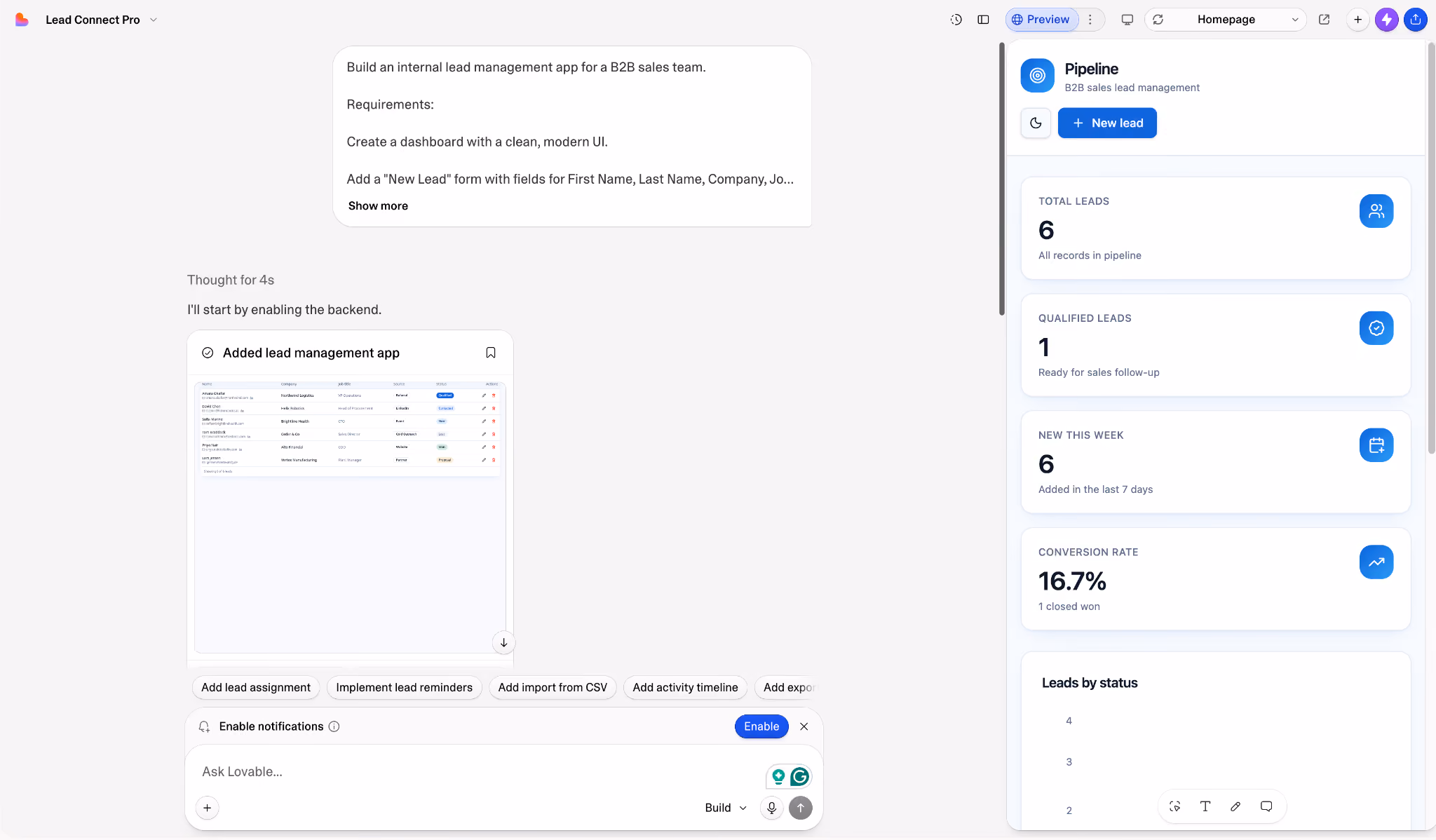Choose the Add import from CSV suggestion
This screenshot has height=840, width=1436.
[553, 687]
